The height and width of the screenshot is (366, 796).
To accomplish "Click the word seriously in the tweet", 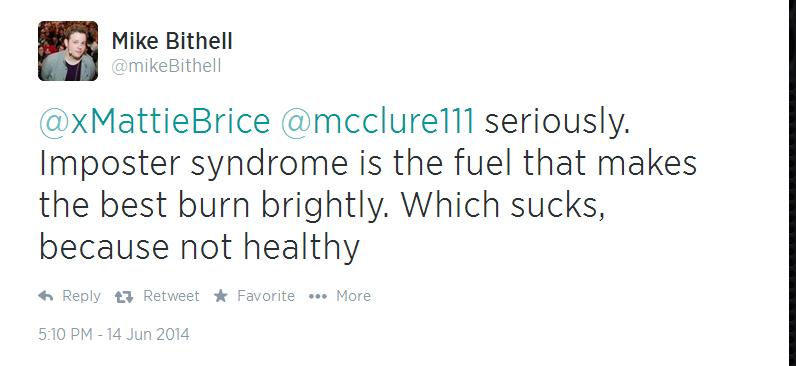I will [557, 122].
